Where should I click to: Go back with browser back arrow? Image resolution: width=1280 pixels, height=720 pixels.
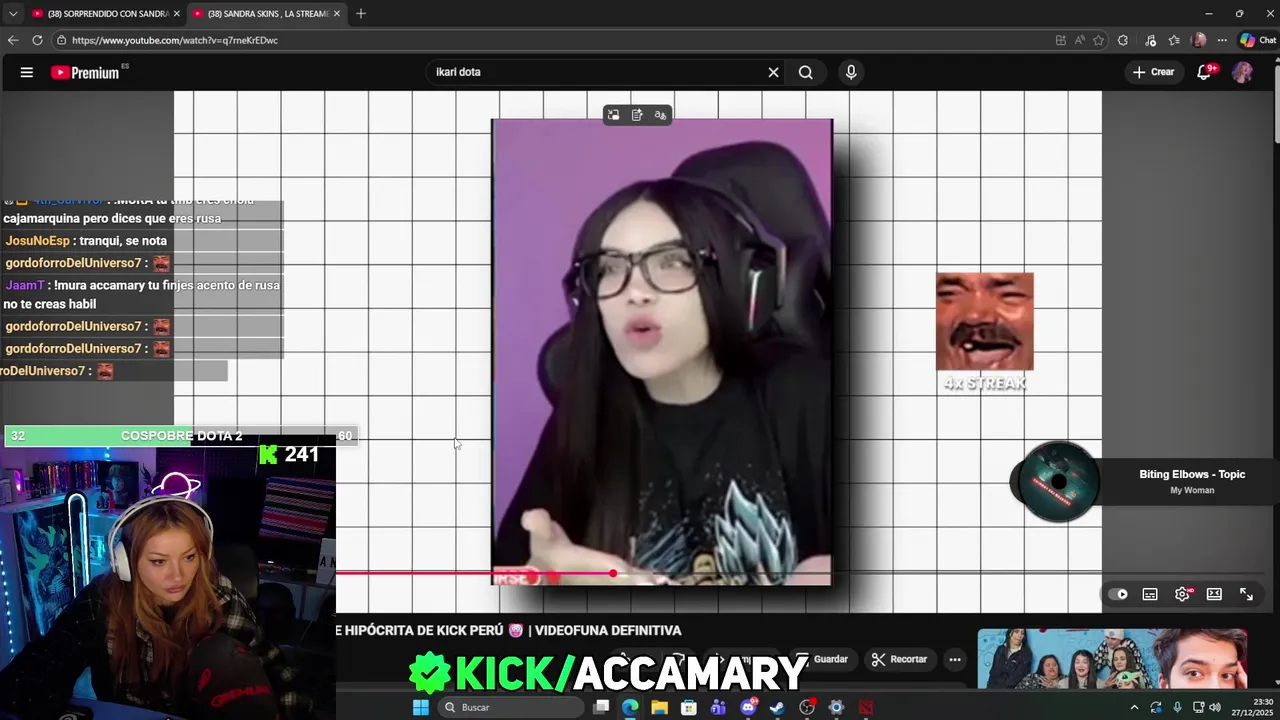(13, 40)
